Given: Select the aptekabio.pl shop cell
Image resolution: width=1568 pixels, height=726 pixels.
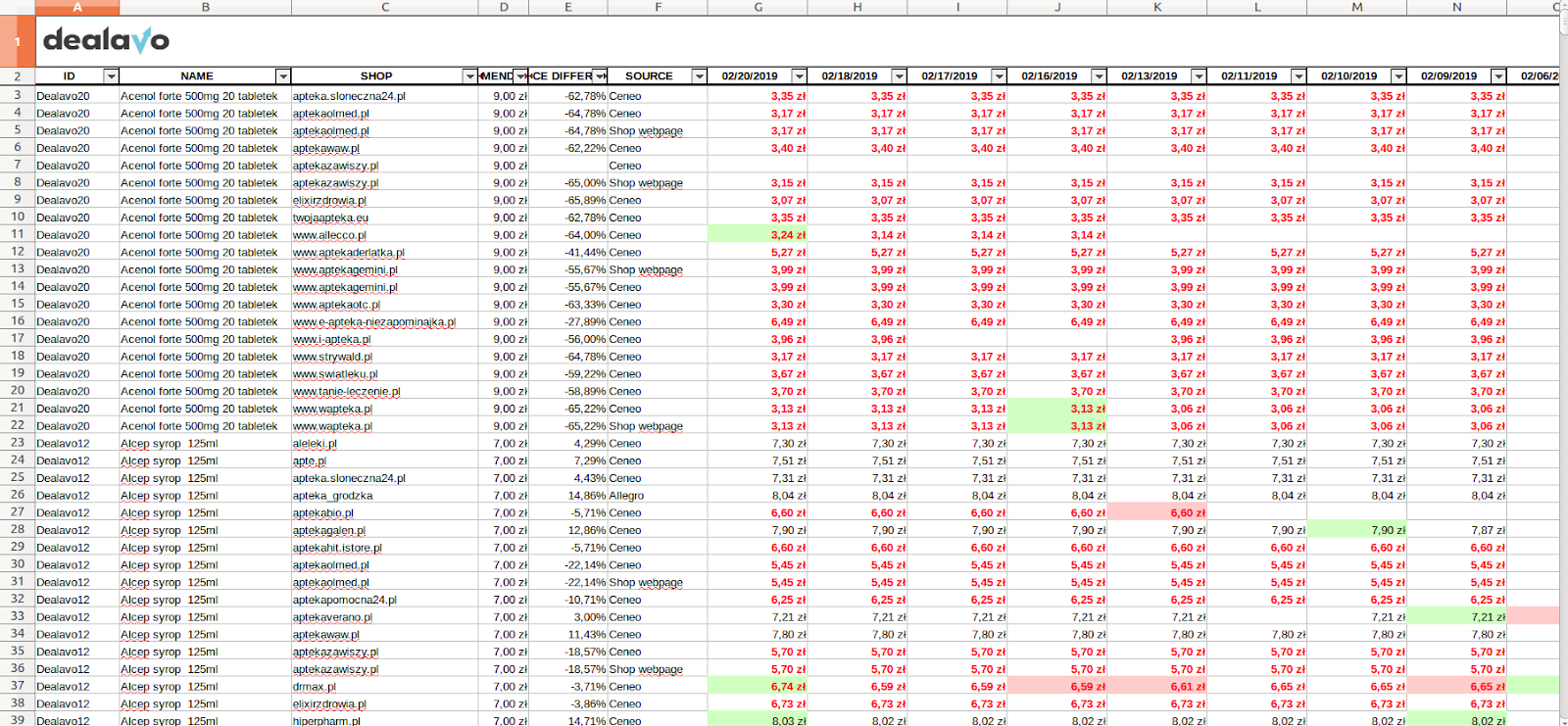Looking at the screenshot, I should (384, 512).
